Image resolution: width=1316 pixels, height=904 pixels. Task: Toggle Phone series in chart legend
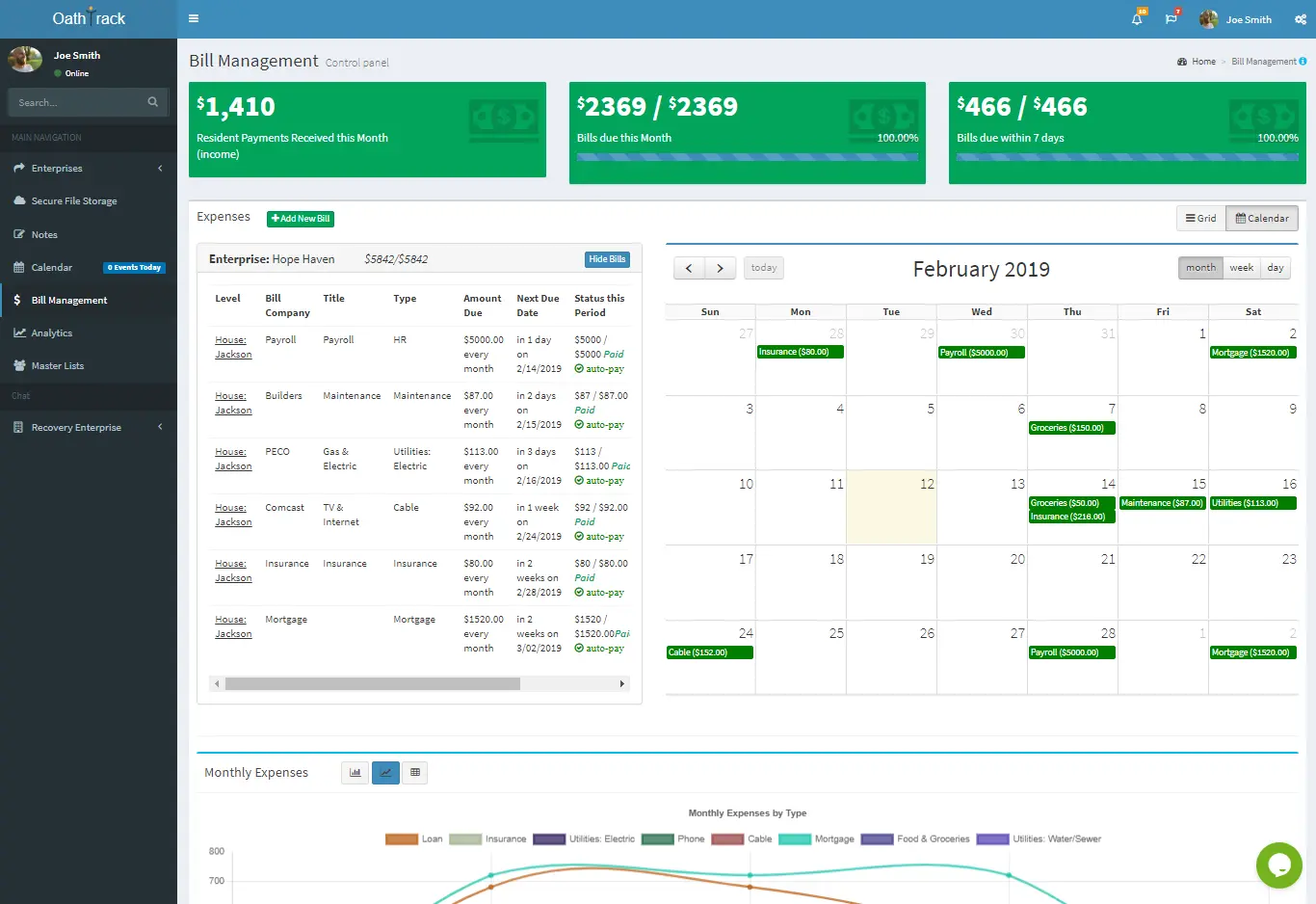tap(672, 838)
